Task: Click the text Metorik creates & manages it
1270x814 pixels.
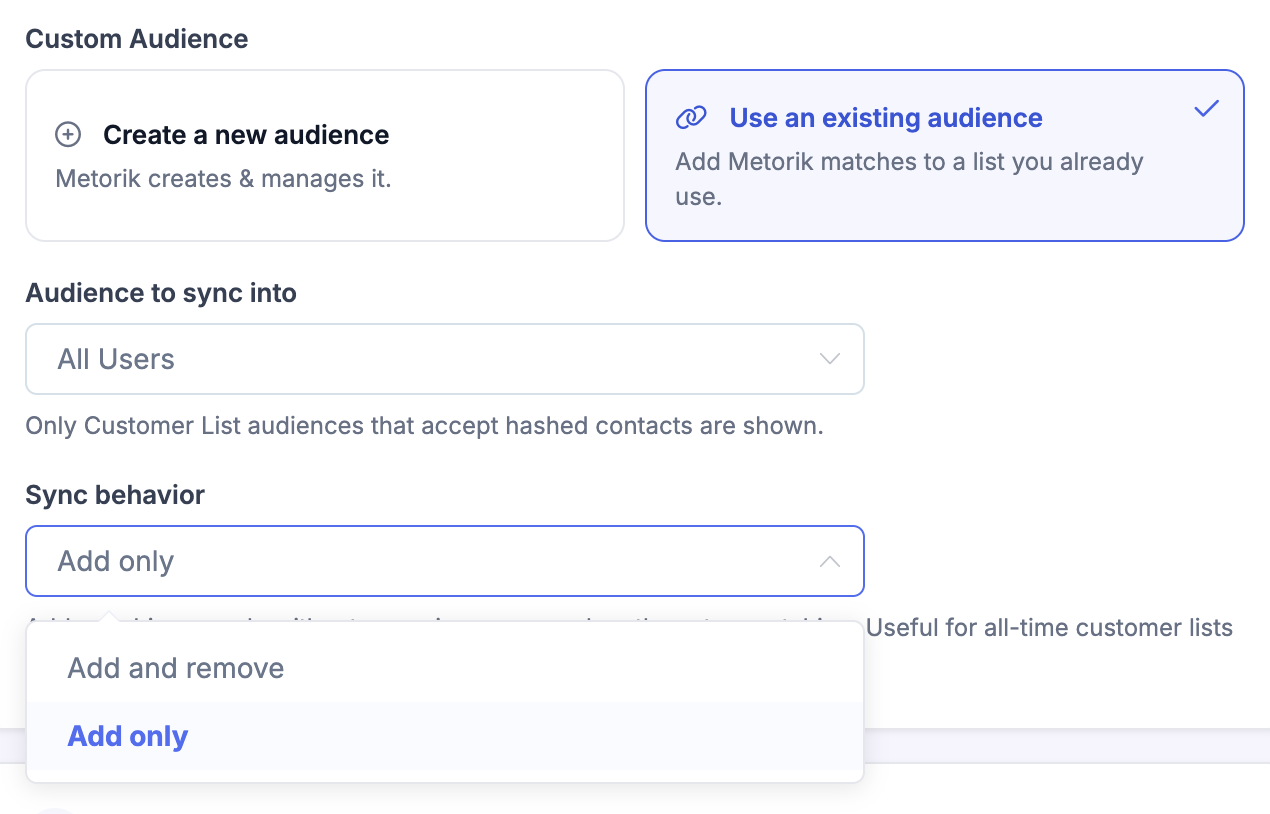Action: (x=224, y=179)
